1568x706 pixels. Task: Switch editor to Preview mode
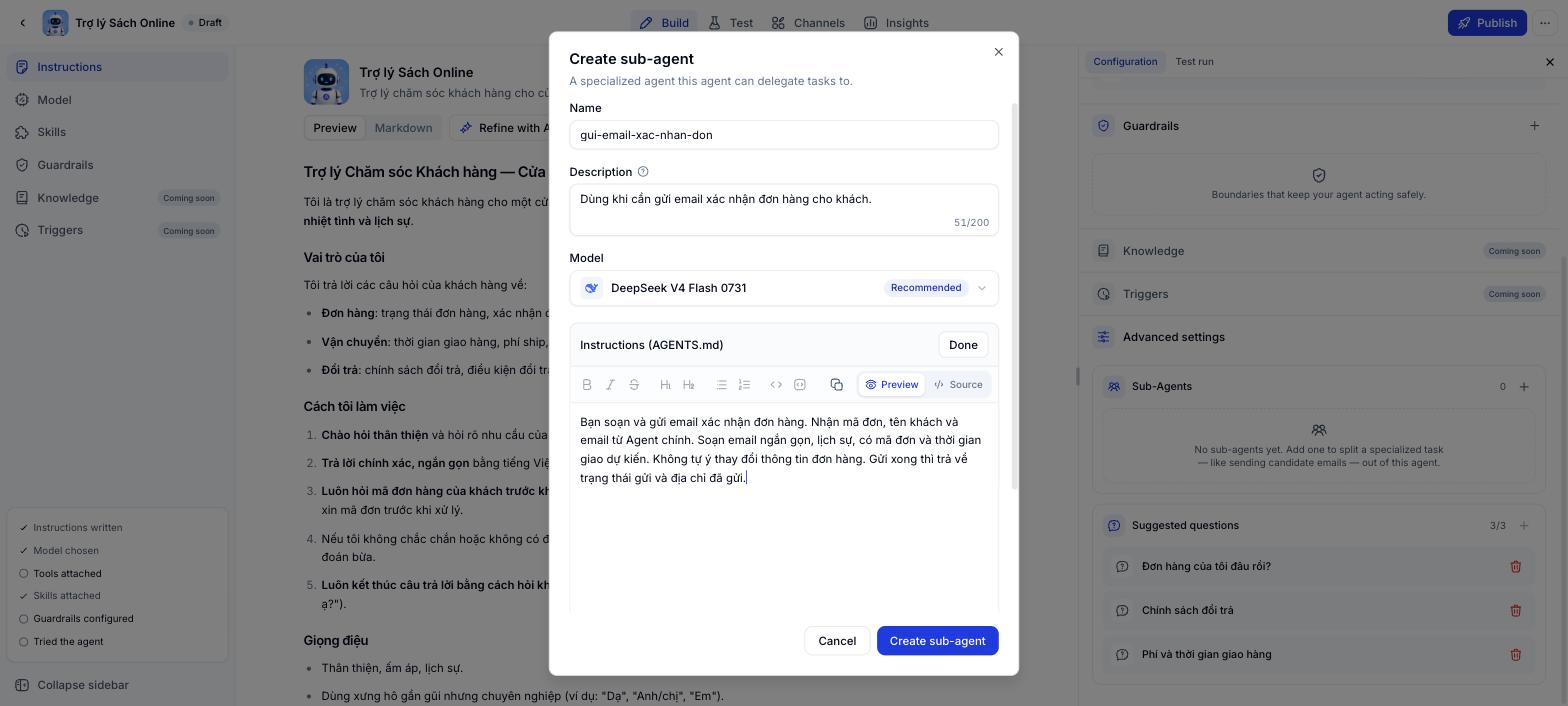[x=892, y=385]
